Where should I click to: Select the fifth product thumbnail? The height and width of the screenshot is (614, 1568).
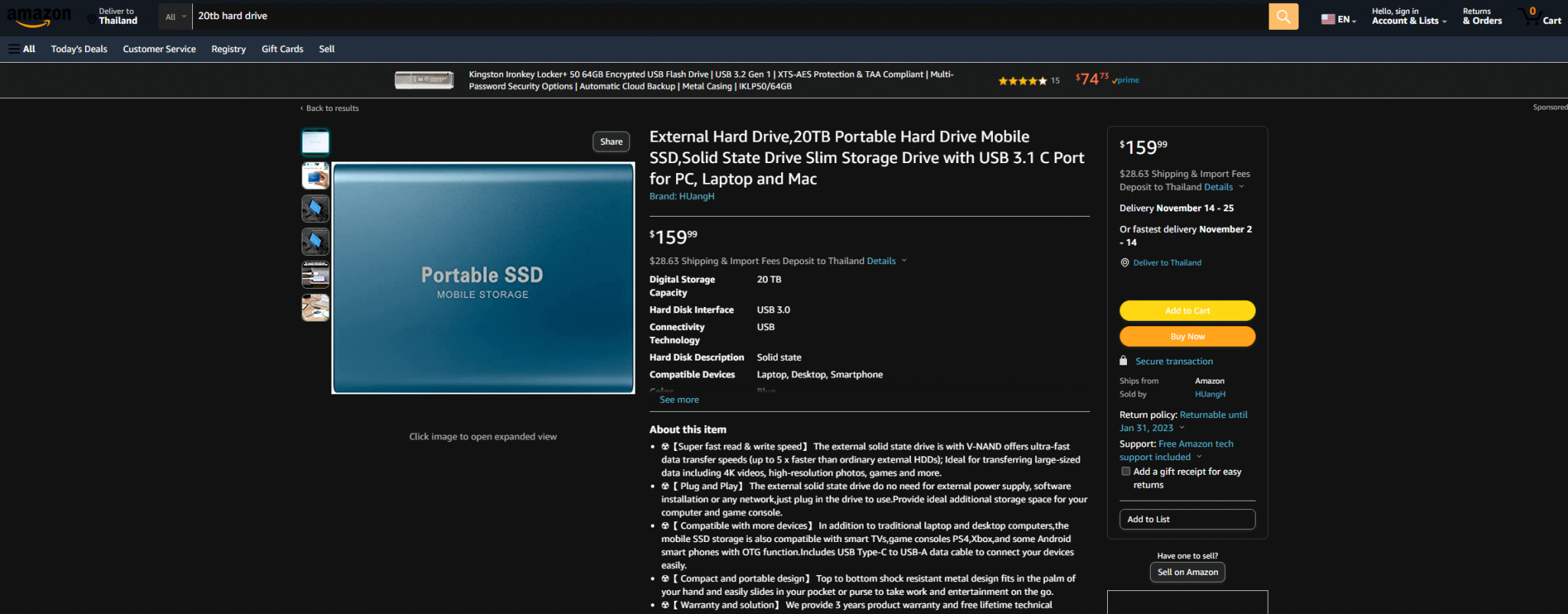tap(315, 274)
